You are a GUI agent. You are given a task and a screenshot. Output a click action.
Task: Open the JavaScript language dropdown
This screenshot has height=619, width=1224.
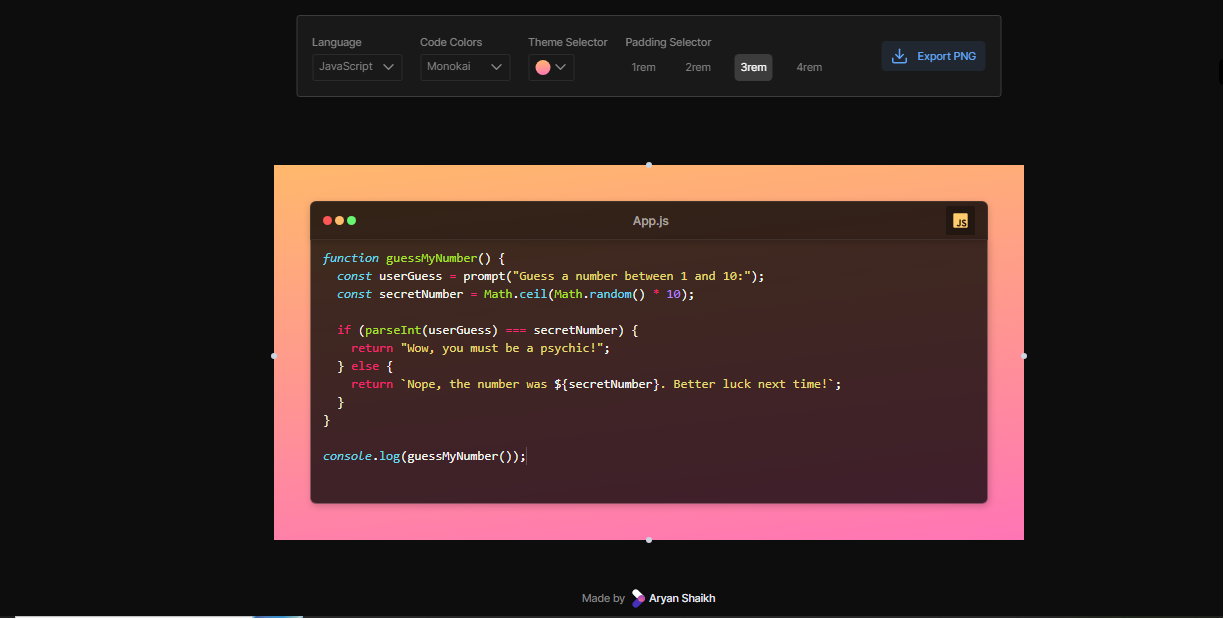[357, 67]
